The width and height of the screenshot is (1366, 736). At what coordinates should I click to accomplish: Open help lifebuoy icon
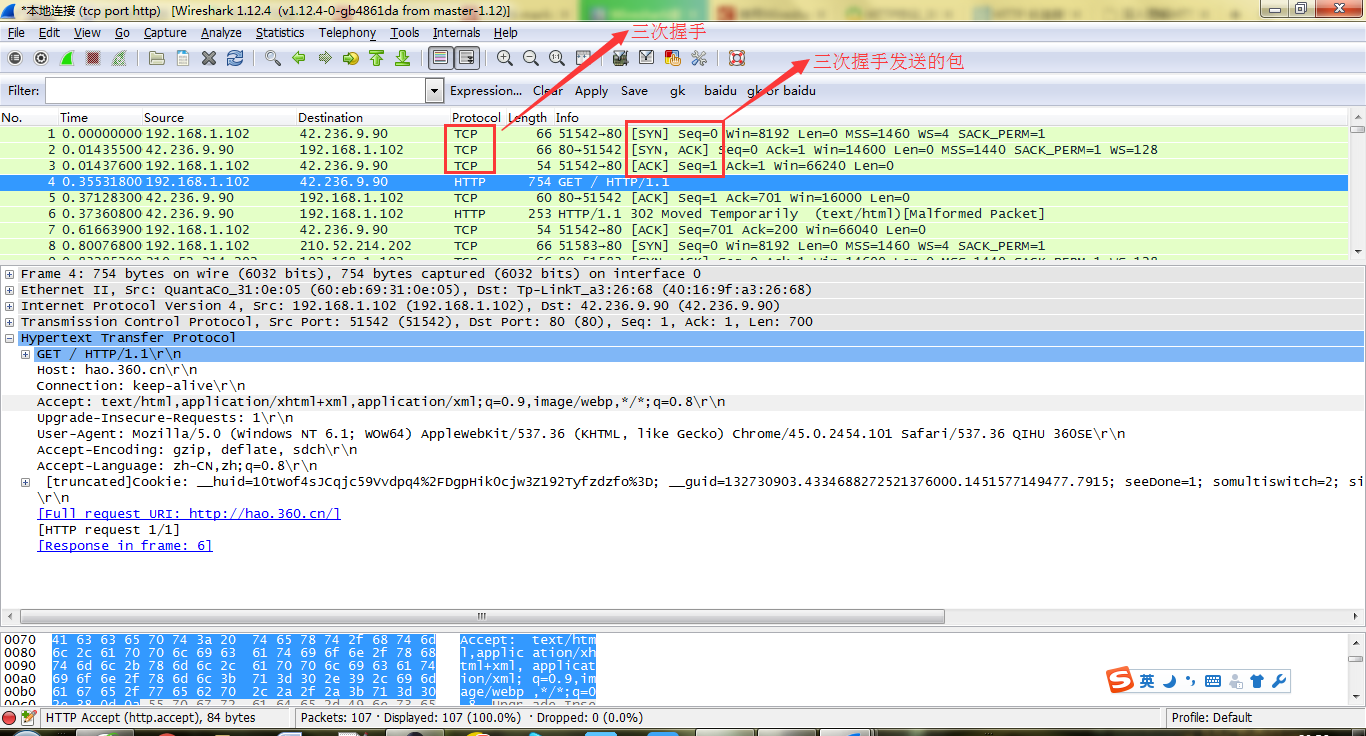tap(737, 58)
